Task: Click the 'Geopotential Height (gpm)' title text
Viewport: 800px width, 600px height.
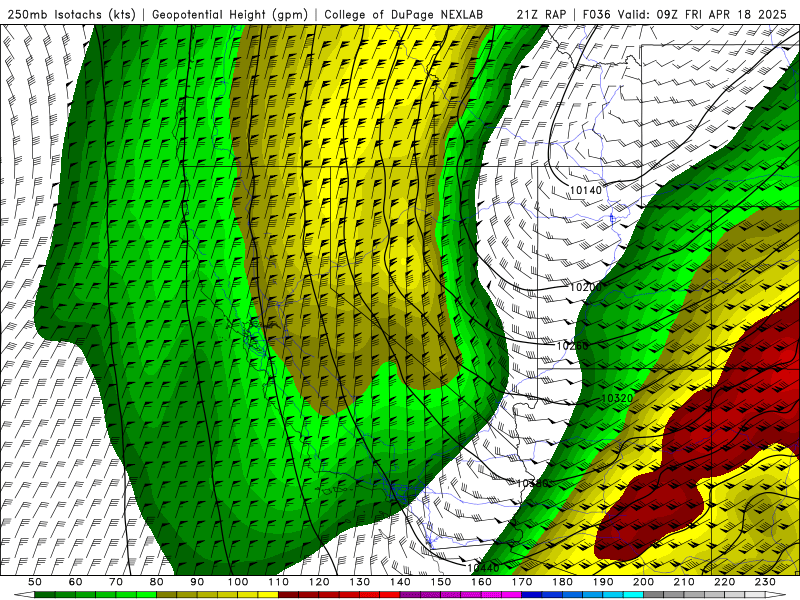Action: pyautogui.click(x=230, y=14)
